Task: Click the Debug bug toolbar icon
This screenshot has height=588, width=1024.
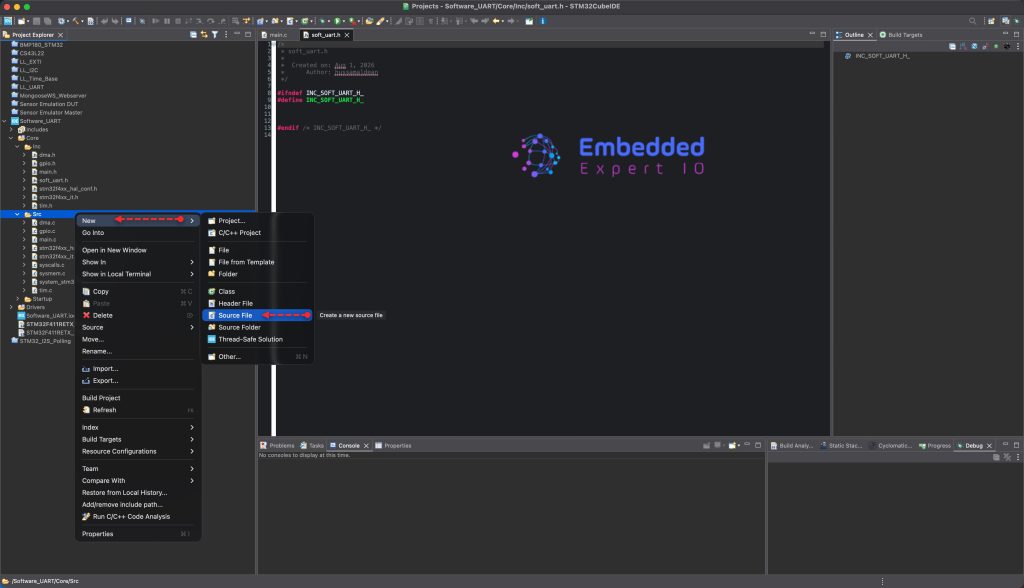Action: pyautogui.click(x=322, y=21)
